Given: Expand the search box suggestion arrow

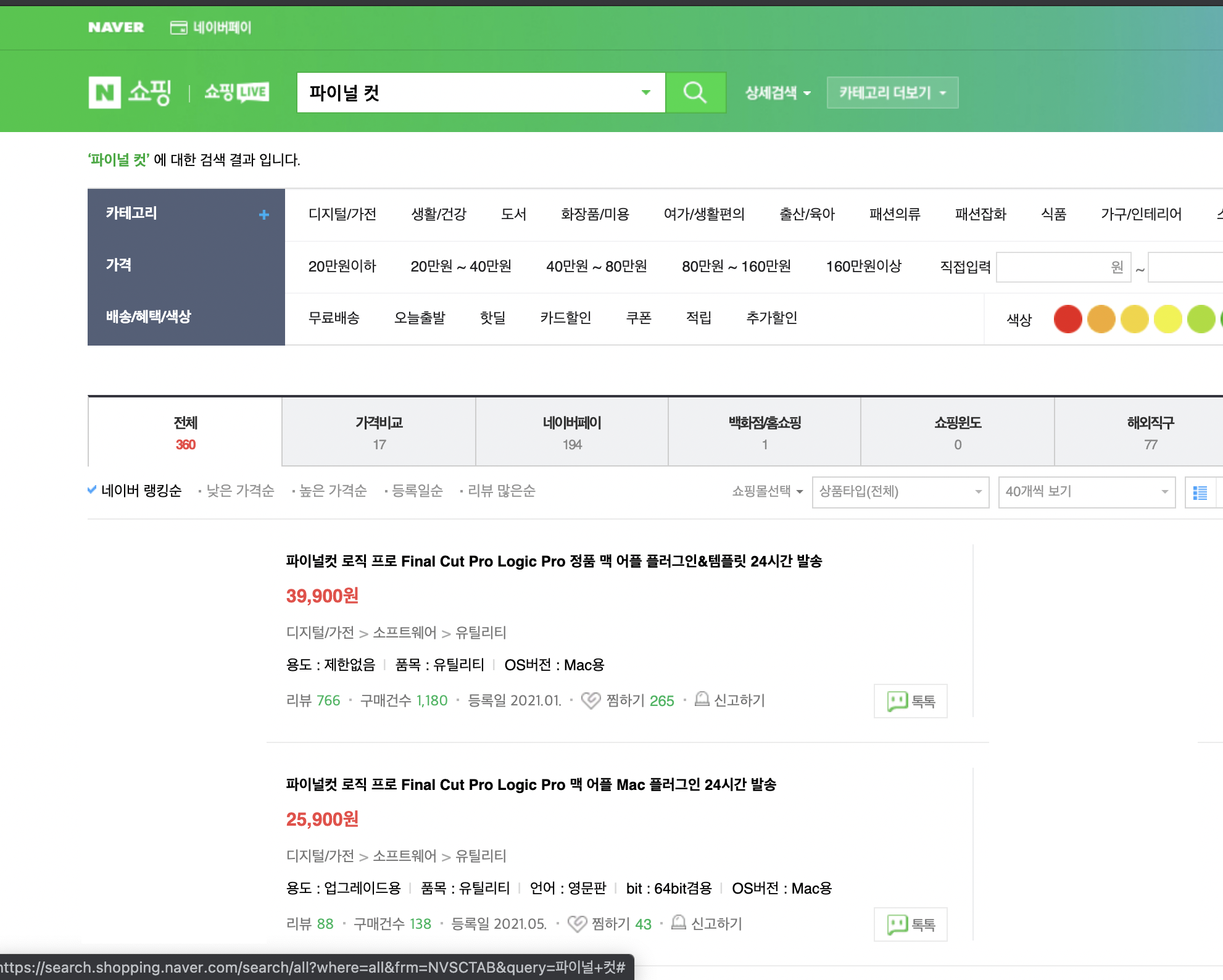Looking at the screenshot, I should coord(645,93).
